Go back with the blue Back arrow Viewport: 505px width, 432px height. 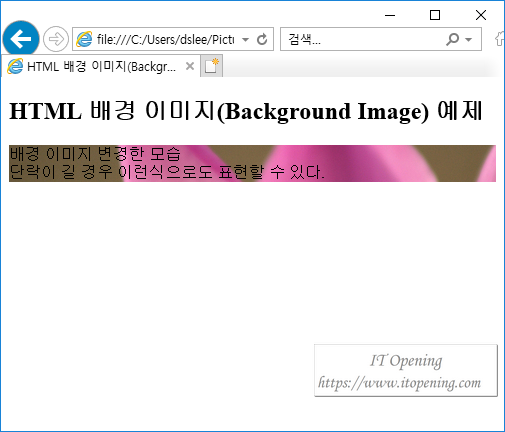tap(21, 39)
